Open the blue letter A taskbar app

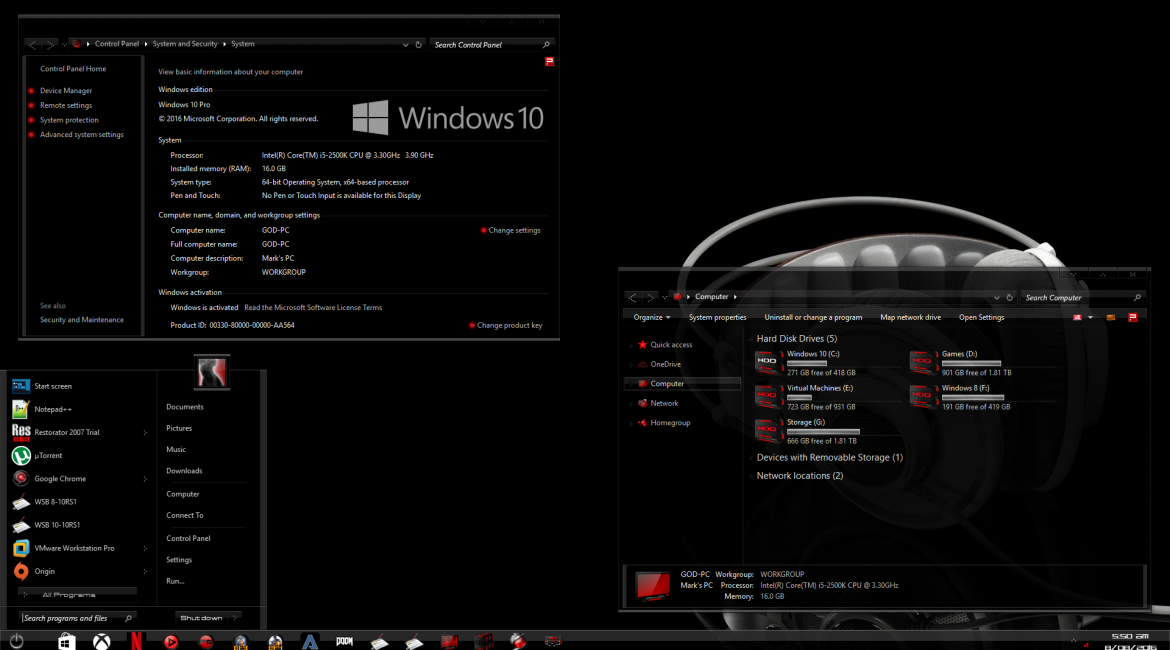tap(310, 642)
